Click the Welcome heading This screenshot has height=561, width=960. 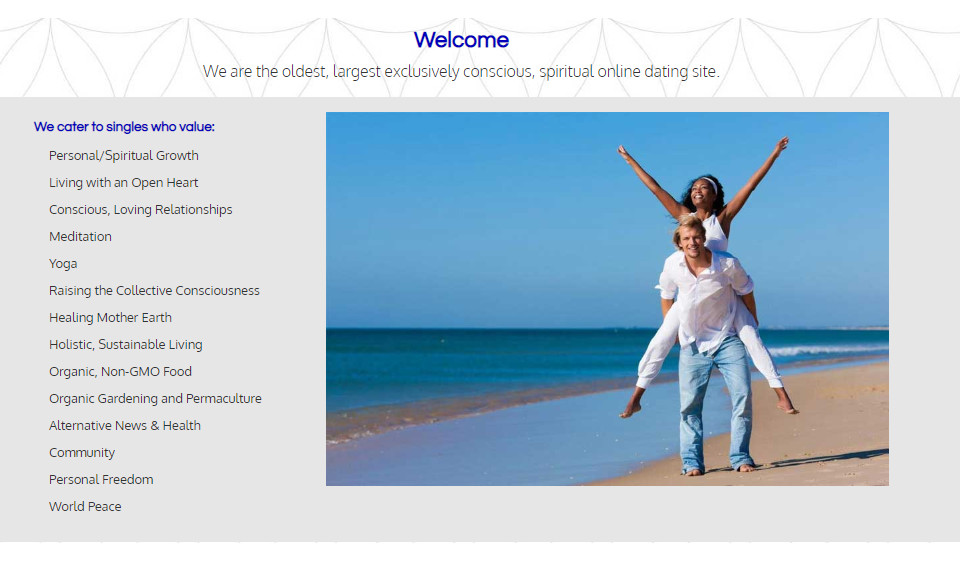tap(461, 40)
